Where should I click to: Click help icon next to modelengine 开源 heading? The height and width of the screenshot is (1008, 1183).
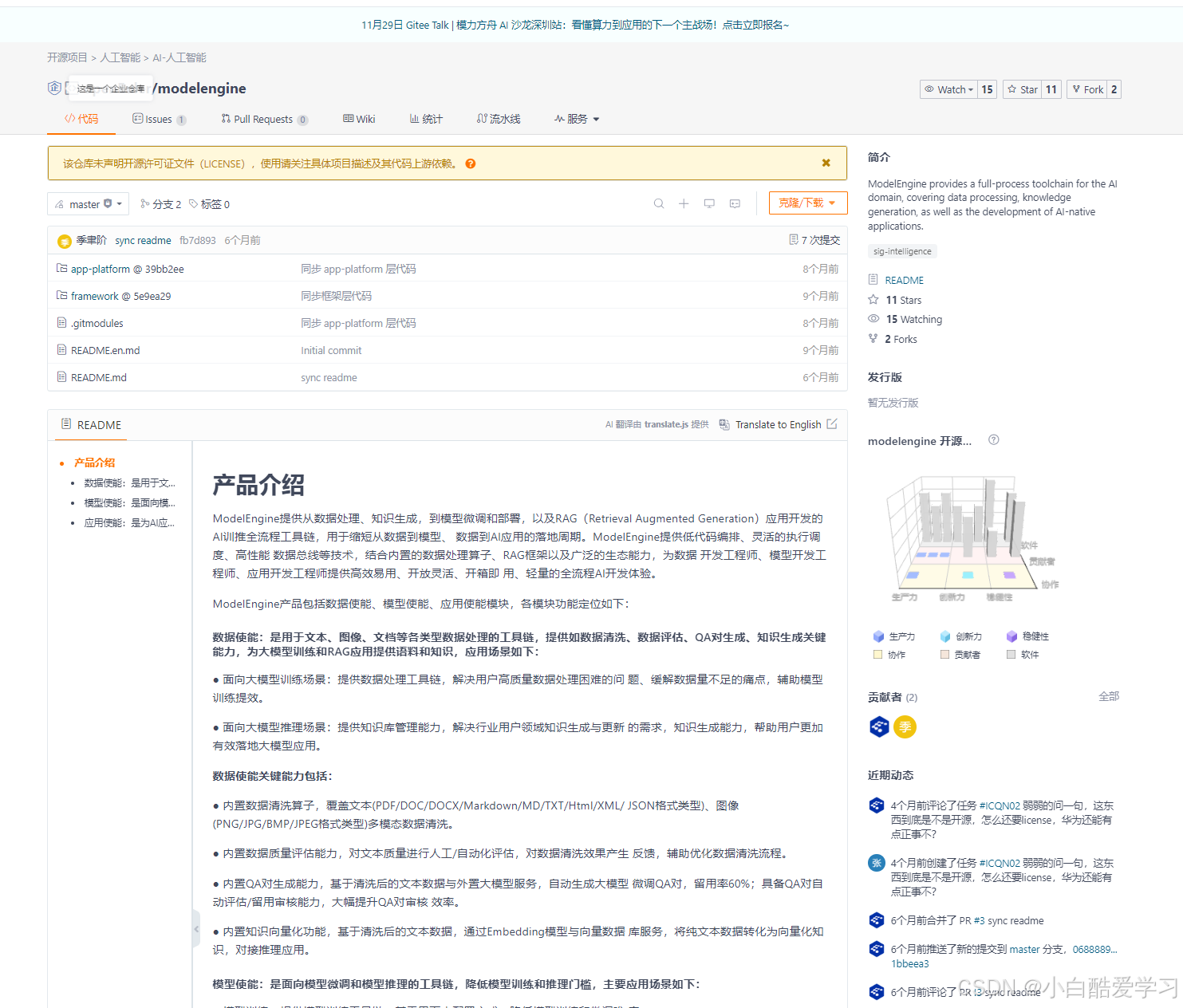[993, 439]
